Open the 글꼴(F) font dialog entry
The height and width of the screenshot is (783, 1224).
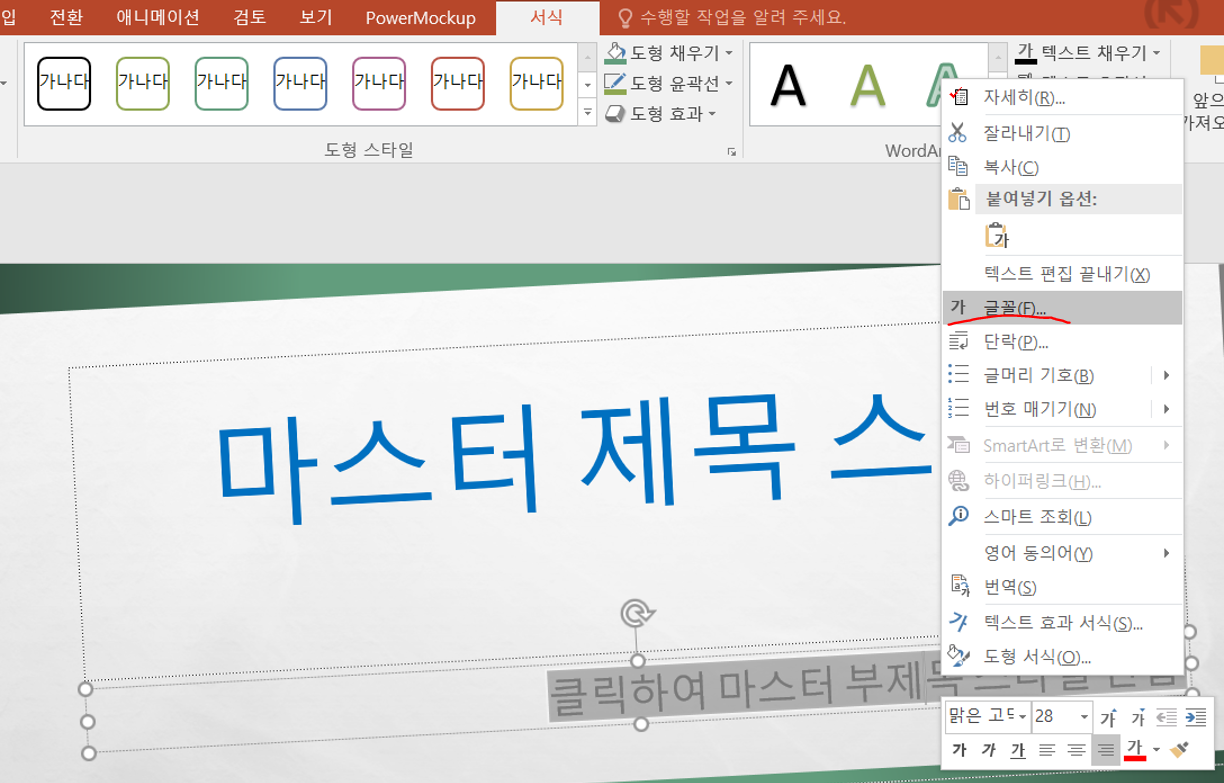click(x=1063, y=307)
